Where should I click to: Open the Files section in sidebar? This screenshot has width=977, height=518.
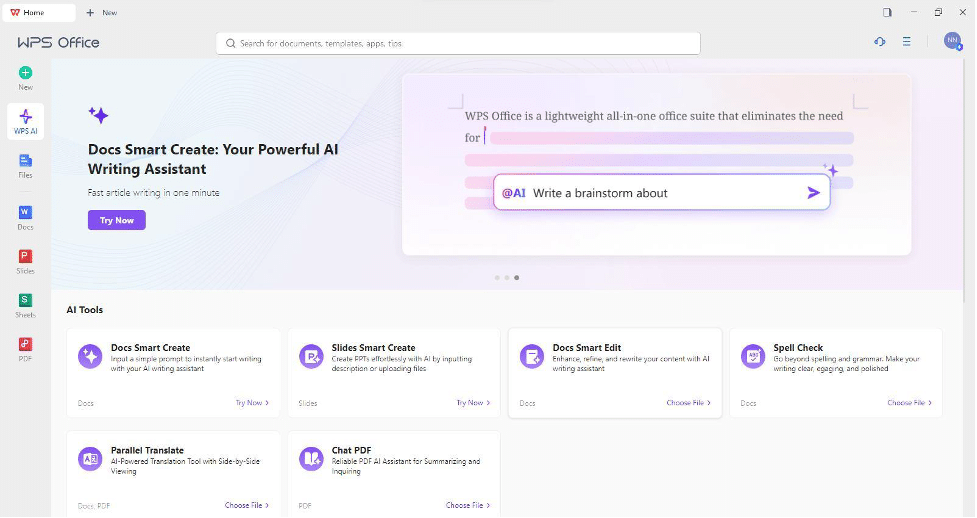point(26,166)
